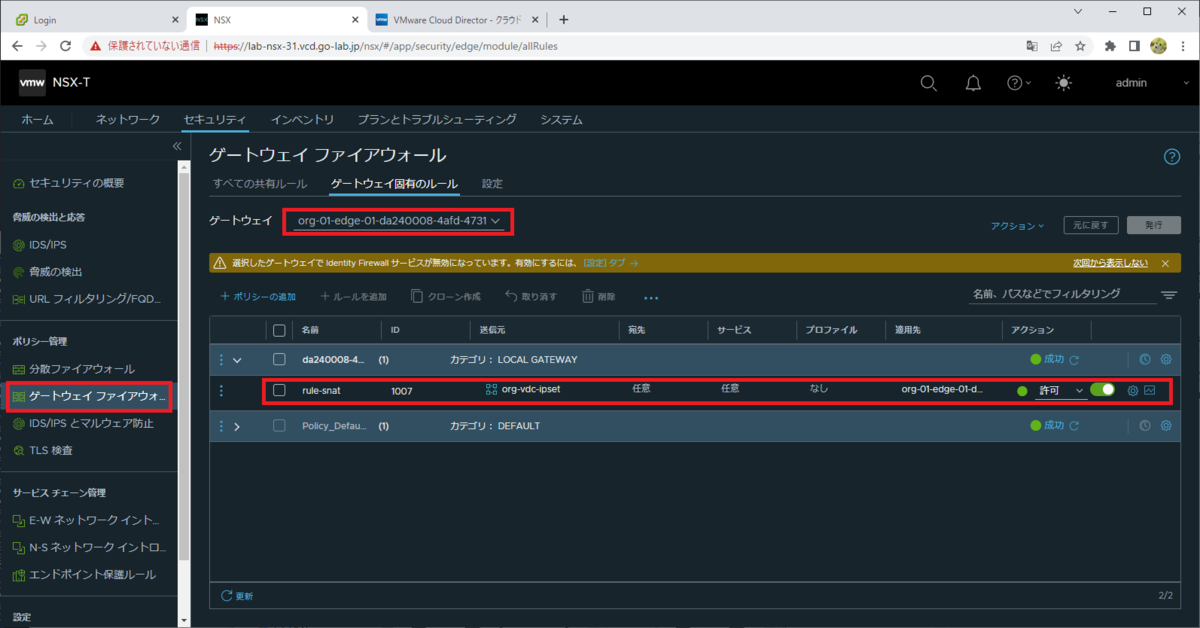1200x628 pixels.
Task: Reload the page in the browser
Action: (x=66, y=46)
